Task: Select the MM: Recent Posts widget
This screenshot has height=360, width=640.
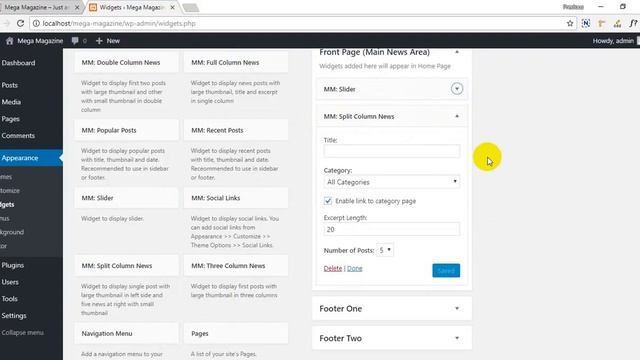Action: tap(236, 130)
